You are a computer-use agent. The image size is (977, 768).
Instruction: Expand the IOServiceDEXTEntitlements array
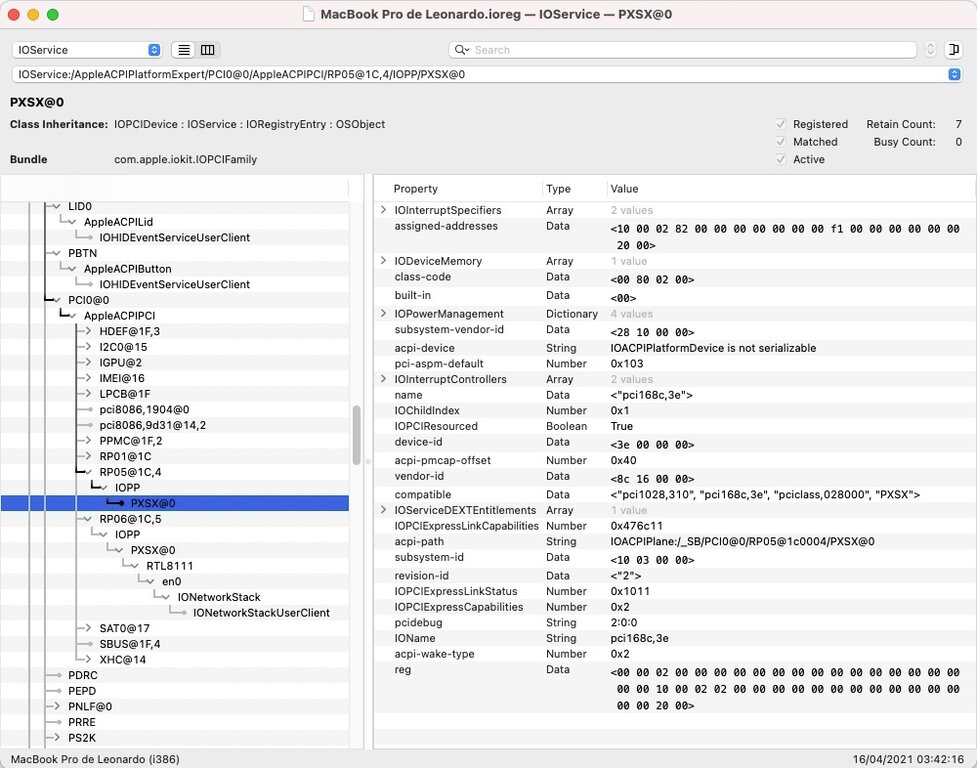[x=383, y=510]
